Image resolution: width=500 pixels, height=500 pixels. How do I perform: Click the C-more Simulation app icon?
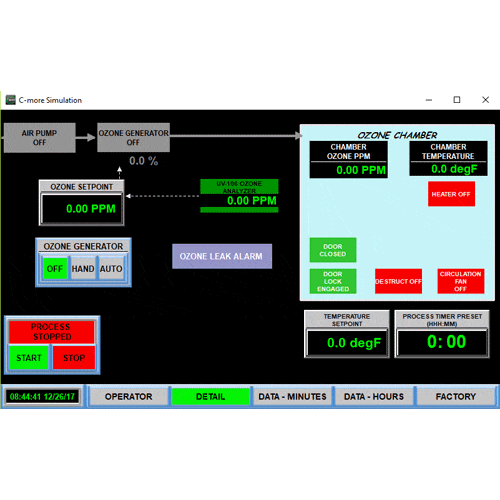[x=10, y=100]
